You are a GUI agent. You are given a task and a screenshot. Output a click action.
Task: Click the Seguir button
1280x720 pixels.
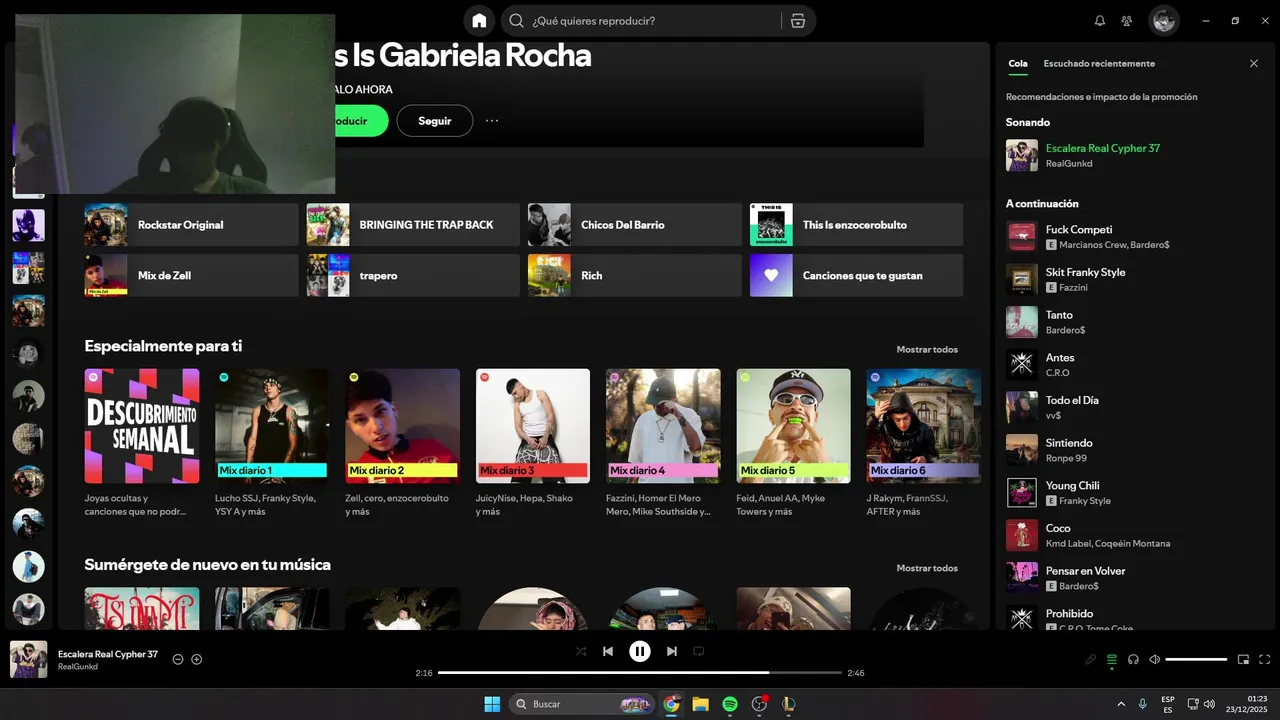pos(435,121)
